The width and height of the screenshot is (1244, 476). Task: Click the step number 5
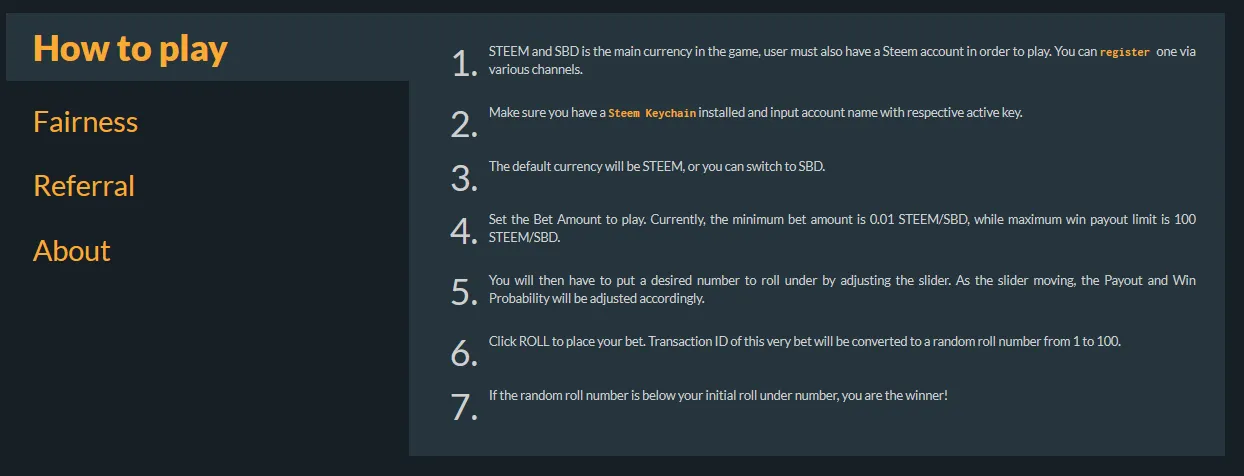(x=464, y=293)
